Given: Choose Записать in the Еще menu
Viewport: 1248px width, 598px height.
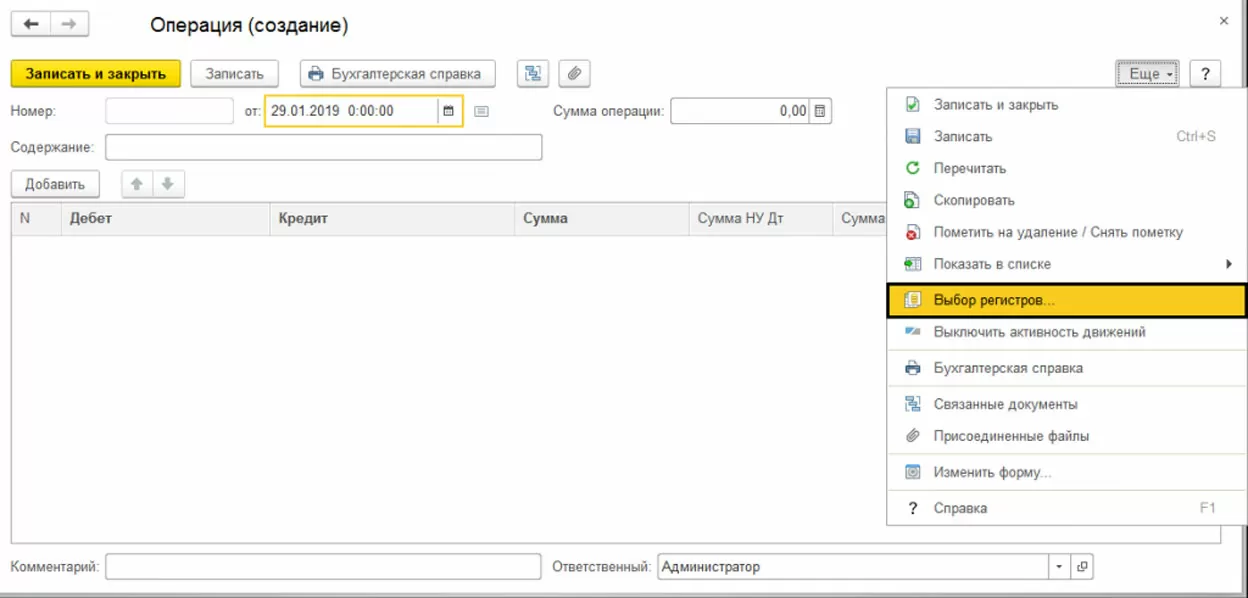Looking at the screenshot, I should (1066, 136).
